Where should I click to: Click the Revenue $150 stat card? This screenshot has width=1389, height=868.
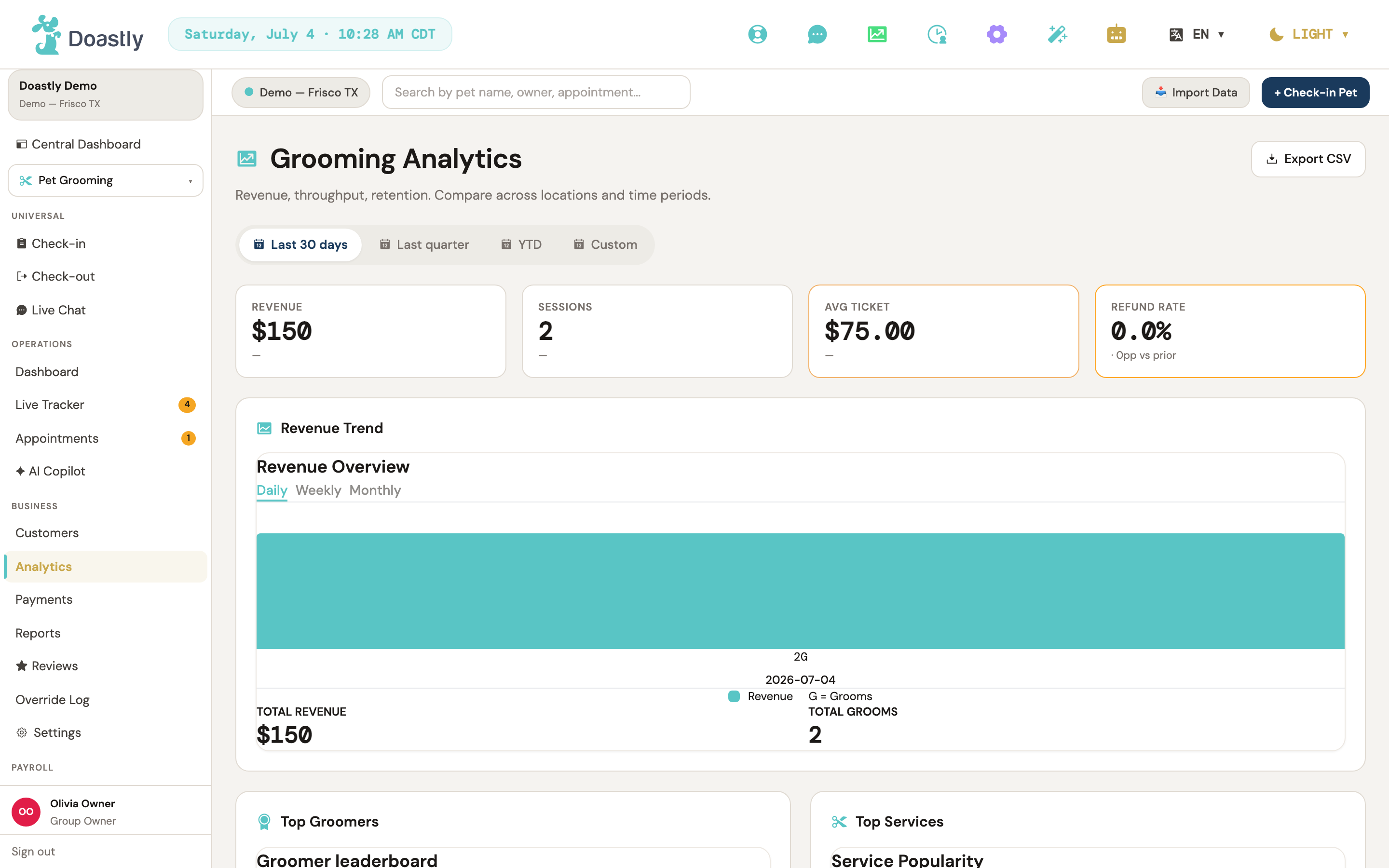[x=371, y=331]
